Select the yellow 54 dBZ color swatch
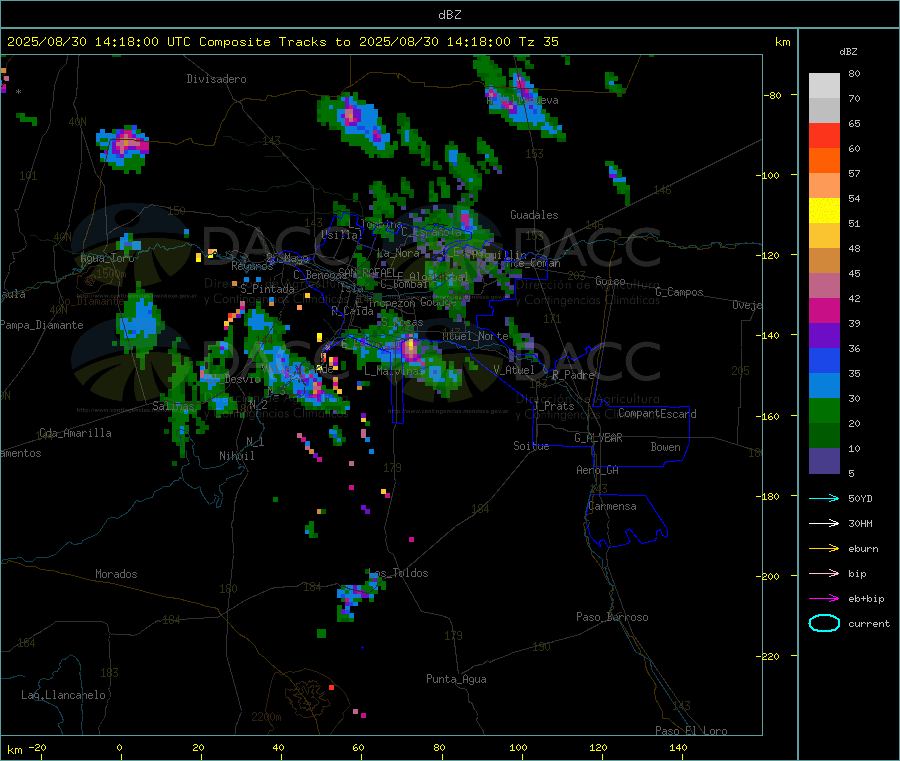 [824, 211]
